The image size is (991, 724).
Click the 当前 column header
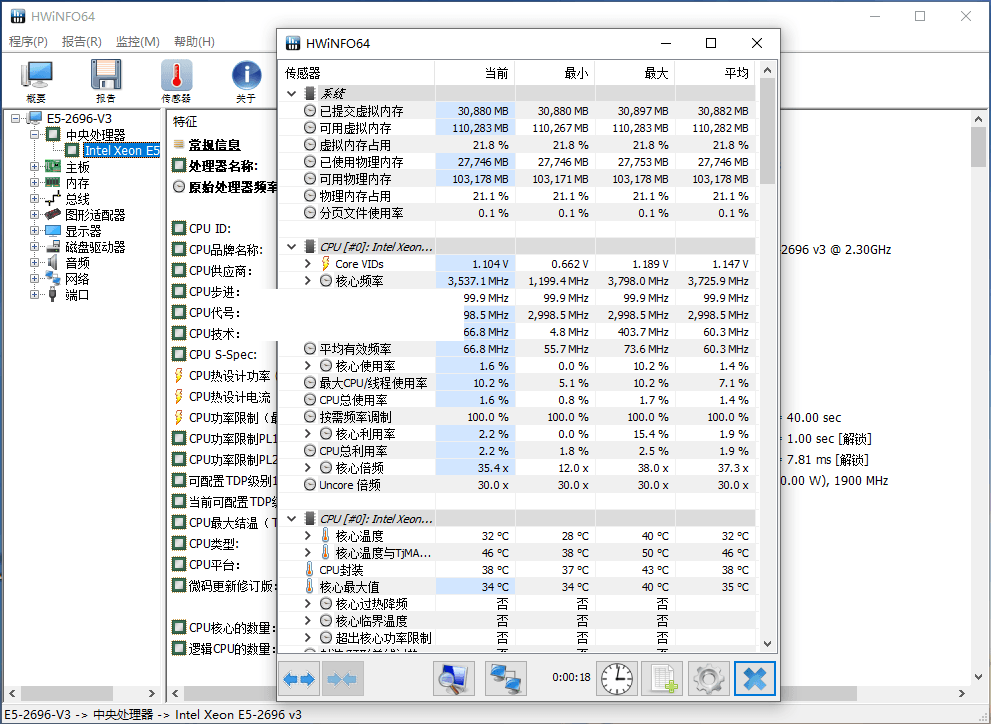click(475, 73)
